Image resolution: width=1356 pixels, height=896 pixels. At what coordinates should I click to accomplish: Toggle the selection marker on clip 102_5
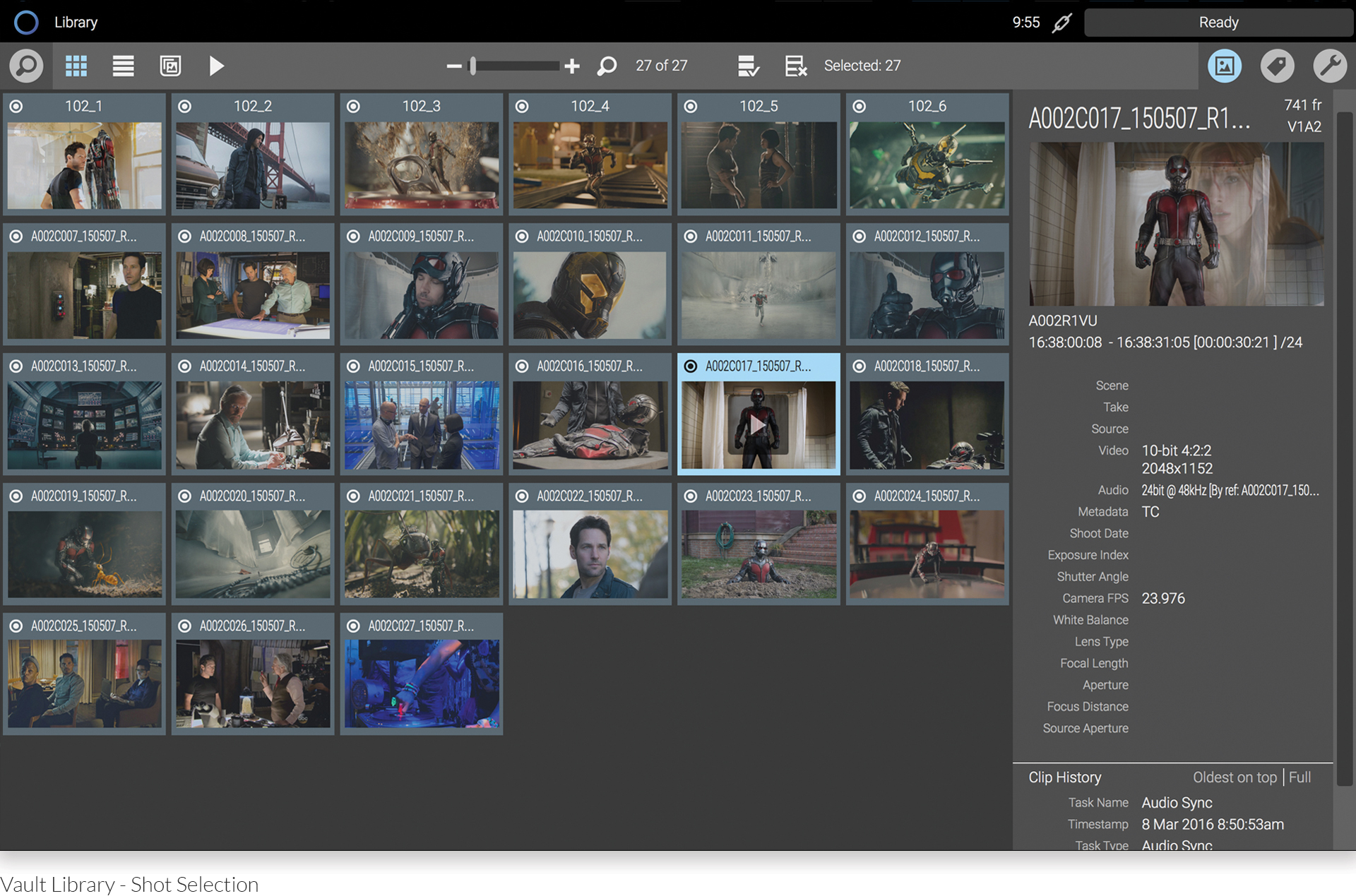click(691, 106)
